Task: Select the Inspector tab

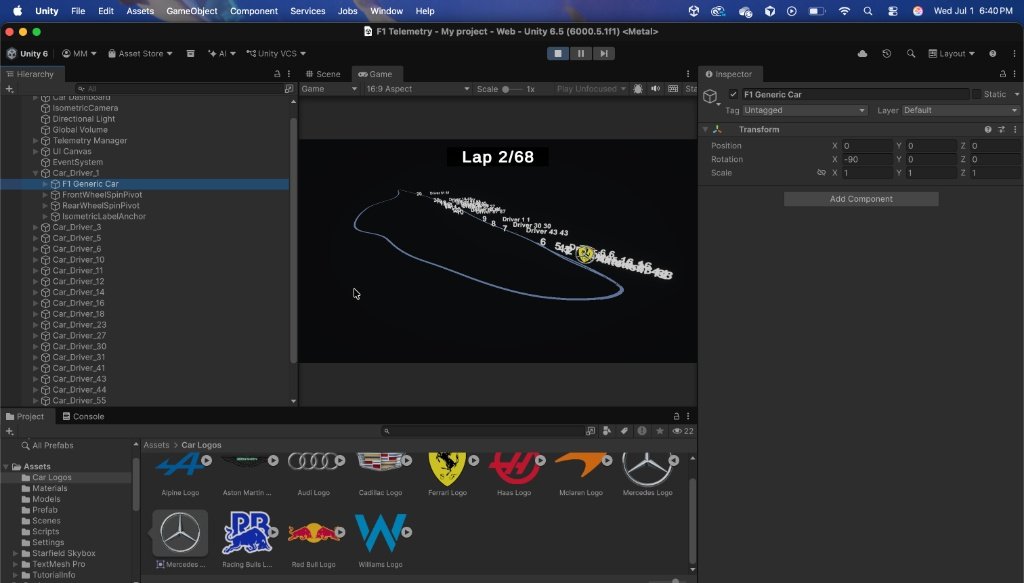Action: click(x=728, y=74)
